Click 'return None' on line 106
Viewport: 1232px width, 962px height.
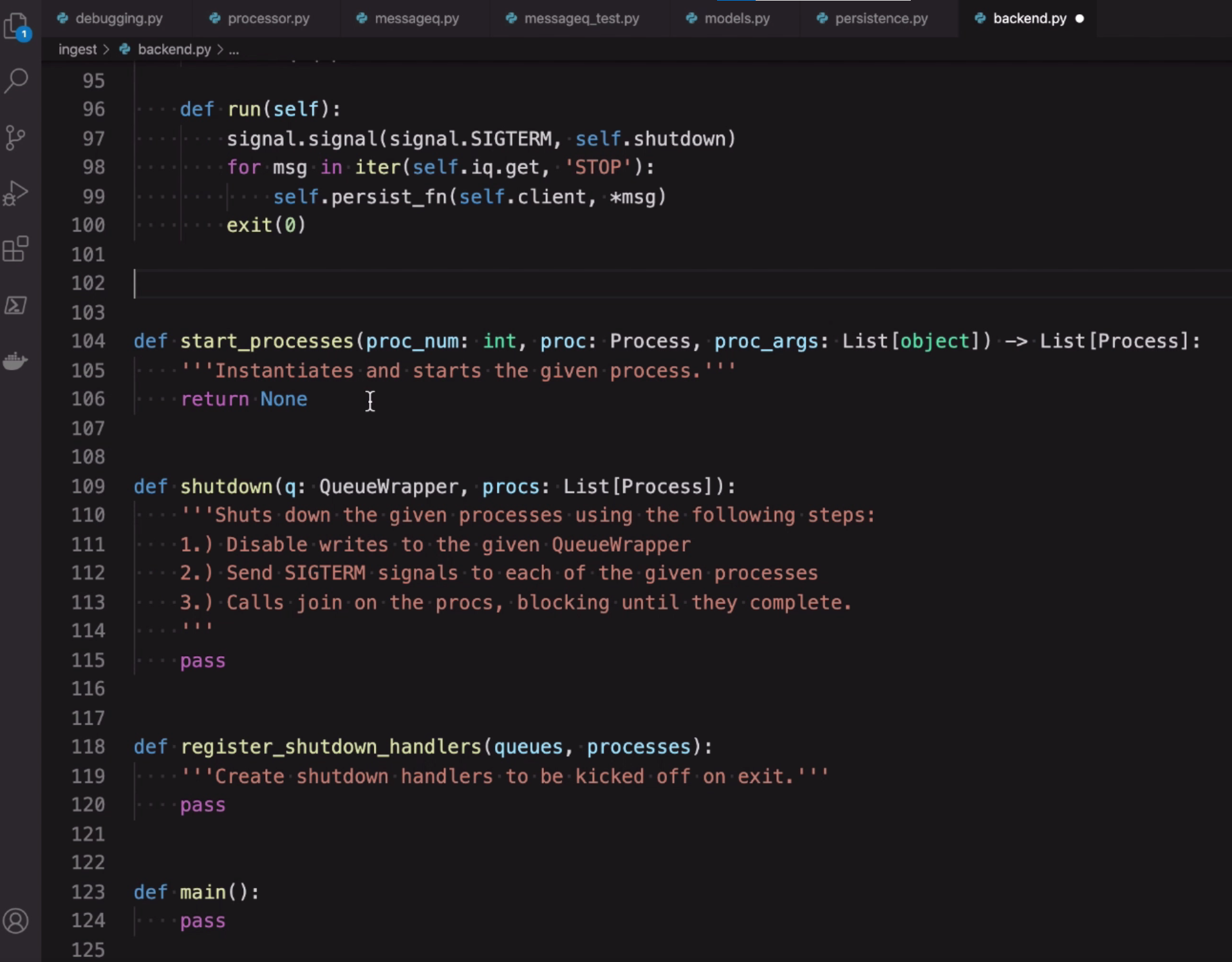(x=244, y=399)
